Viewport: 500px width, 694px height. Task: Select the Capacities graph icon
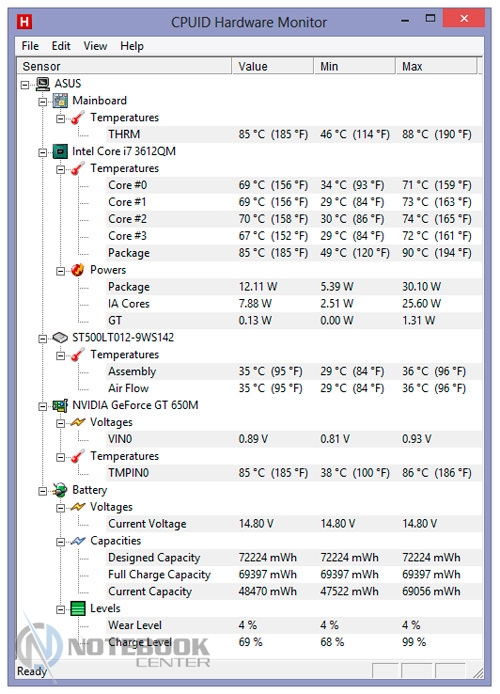tap(78, 541)
